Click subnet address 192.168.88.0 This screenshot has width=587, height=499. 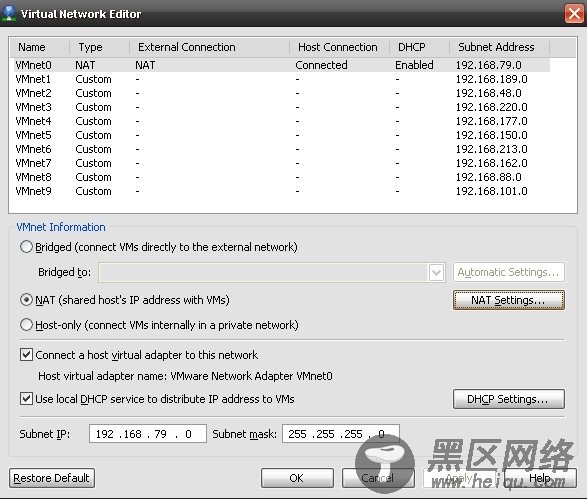[489, 177]
